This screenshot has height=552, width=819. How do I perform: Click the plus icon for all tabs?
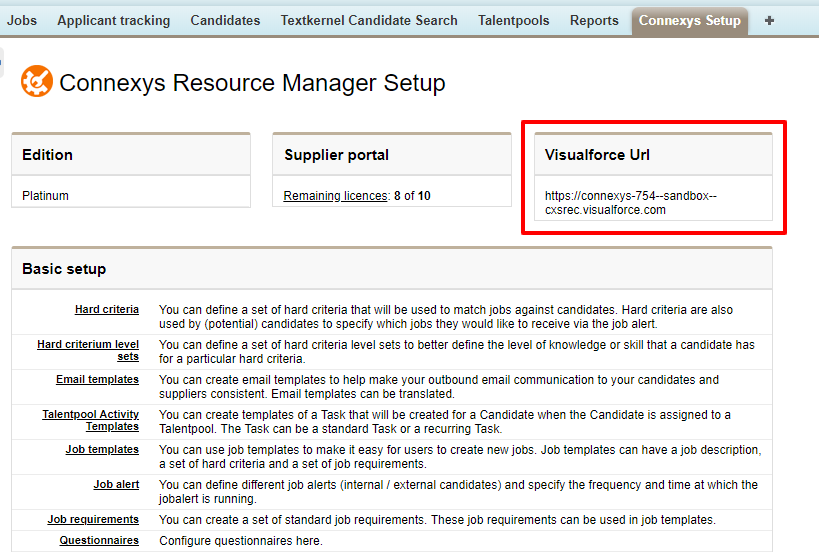769,21
